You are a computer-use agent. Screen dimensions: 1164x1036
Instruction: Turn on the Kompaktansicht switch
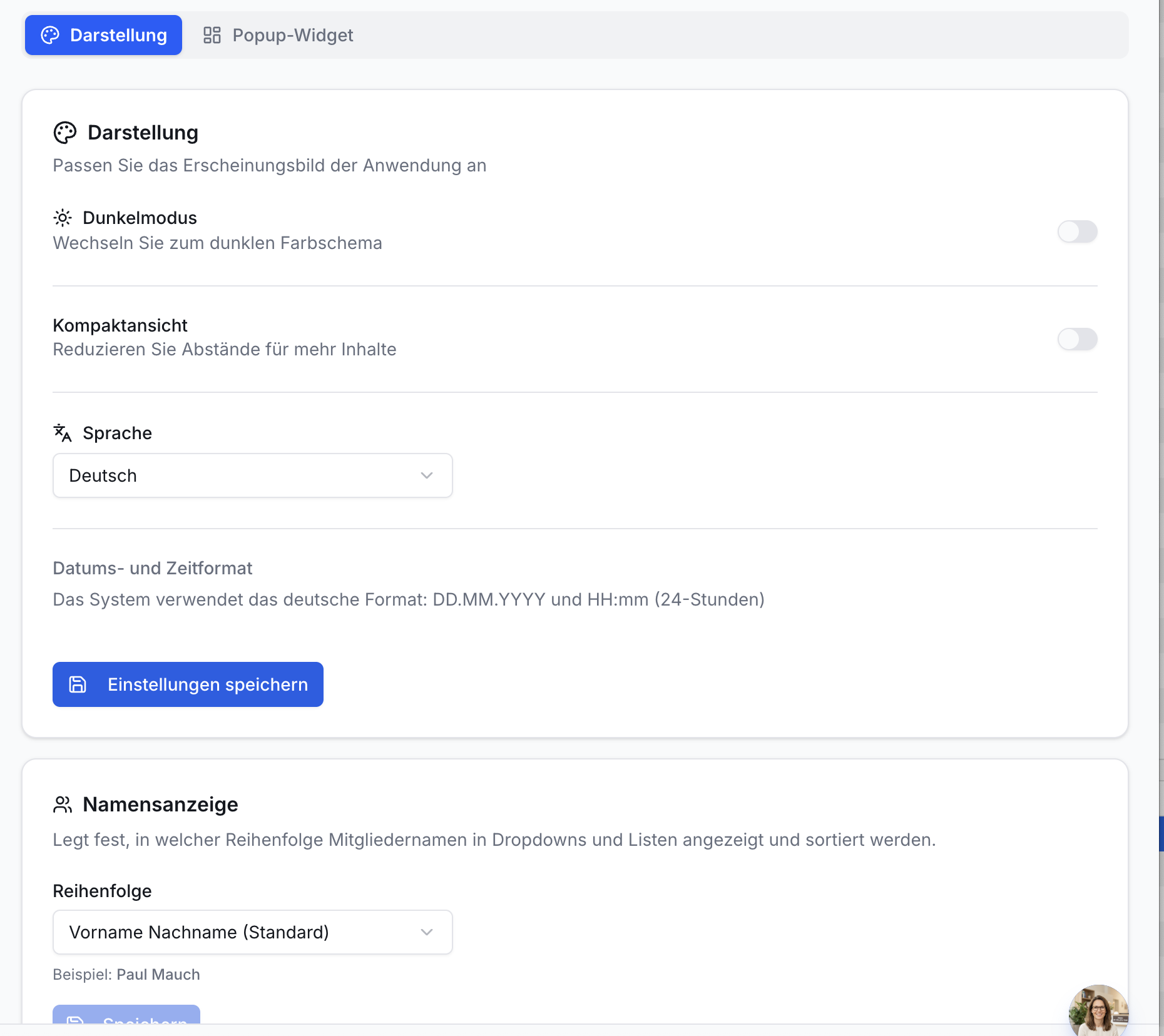click(x=1077, y=339)
